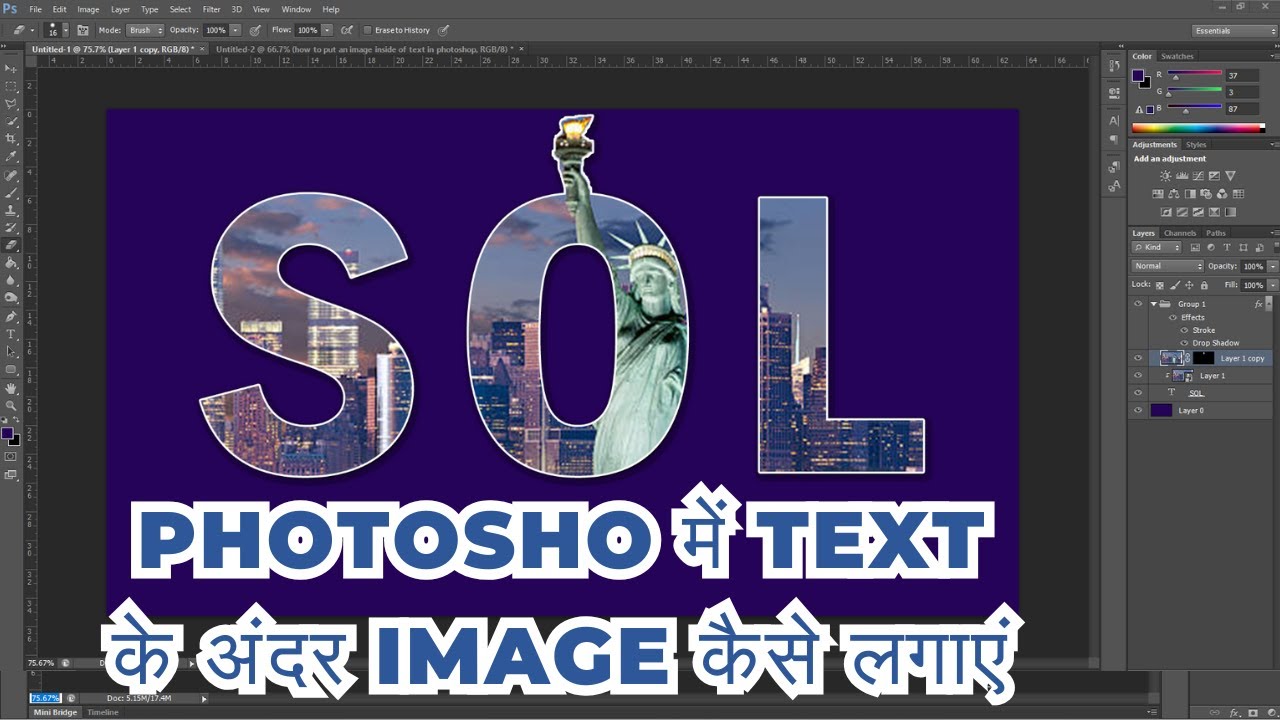This screenshot has height=720, width=1280.
Task: Hide the Layer 1 copy layer
Action: tap(1138, 358)
